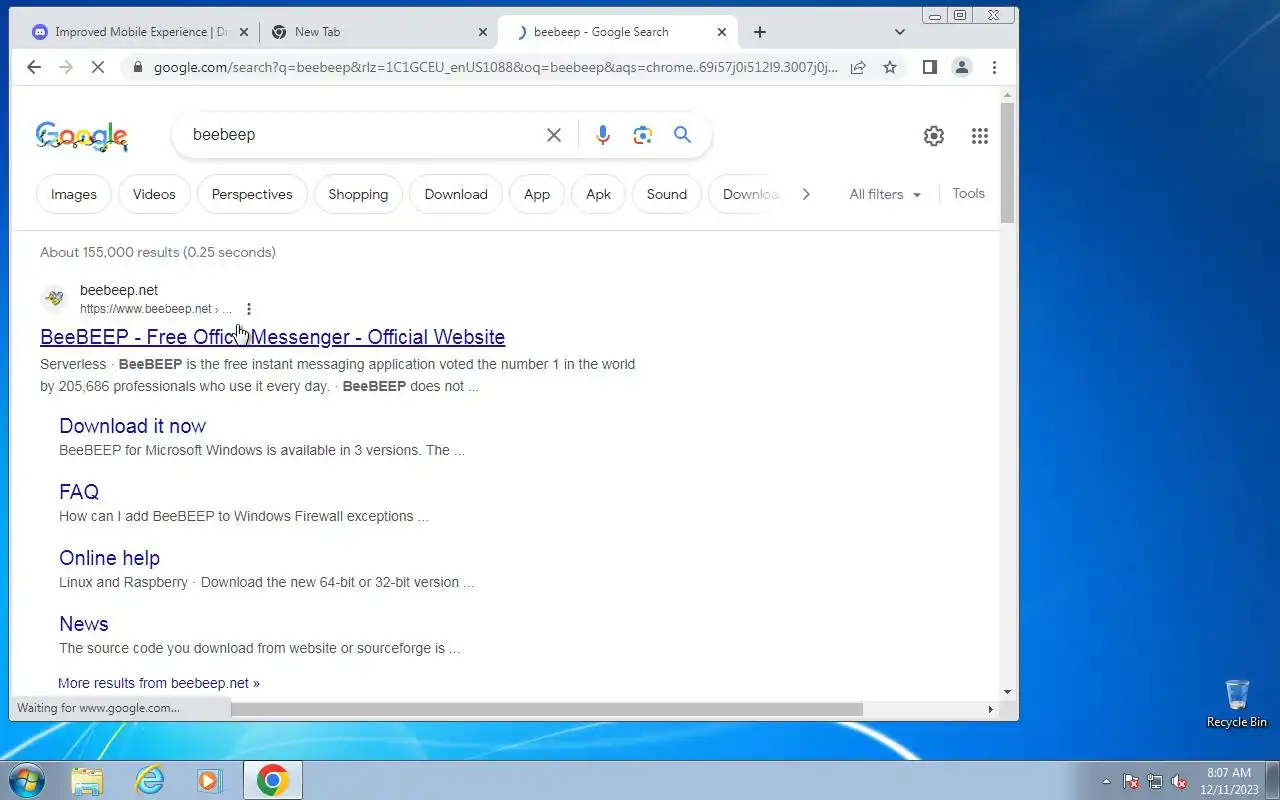Open the network tray icon
This screenshot has width=1280, height=800.
(1155, 782)
